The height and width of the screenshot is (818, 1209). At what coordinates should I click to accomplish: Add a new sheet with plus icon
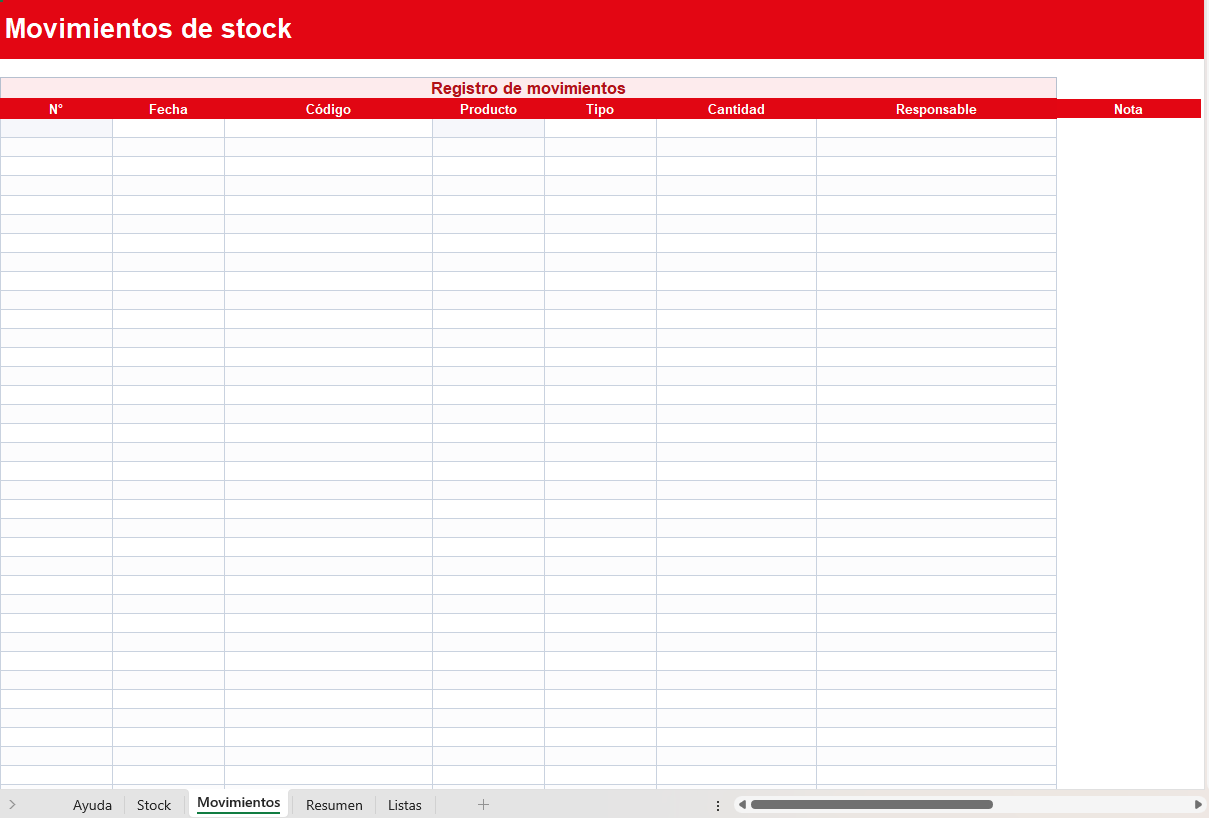click(483, 804)
